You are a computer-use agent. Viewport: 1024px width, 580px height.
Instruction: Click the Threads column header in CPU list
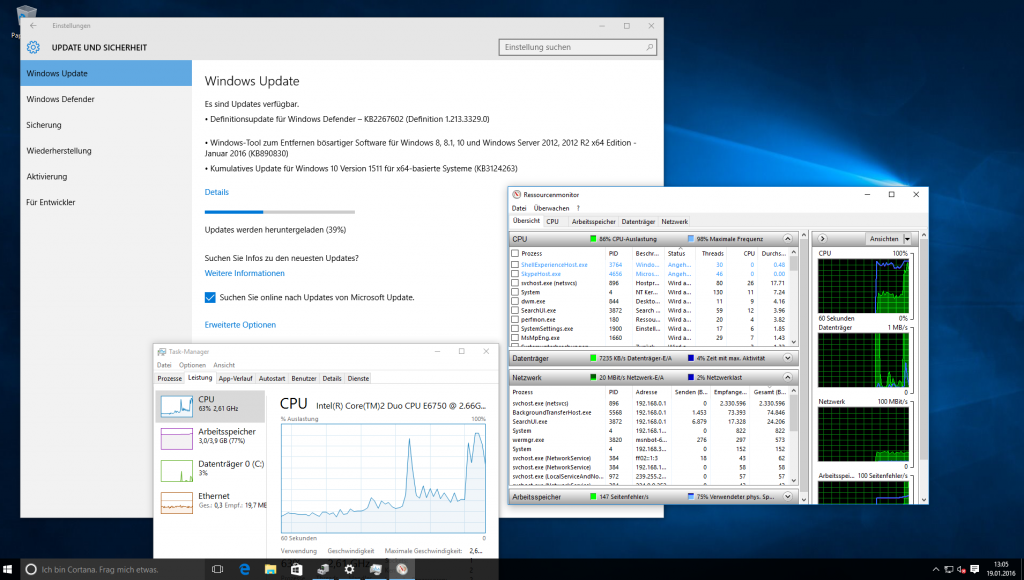712,253
